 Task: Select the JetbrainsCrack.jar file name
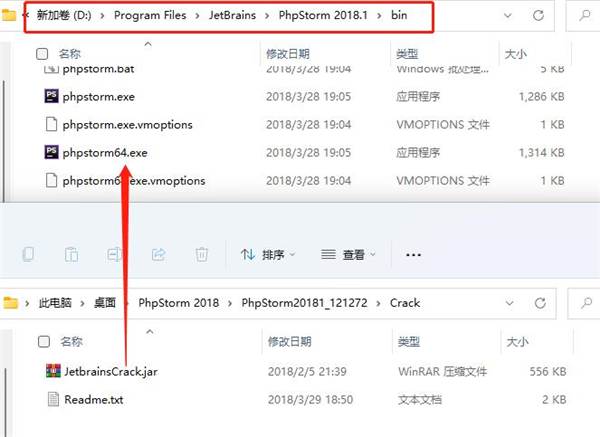click(111, 372)
